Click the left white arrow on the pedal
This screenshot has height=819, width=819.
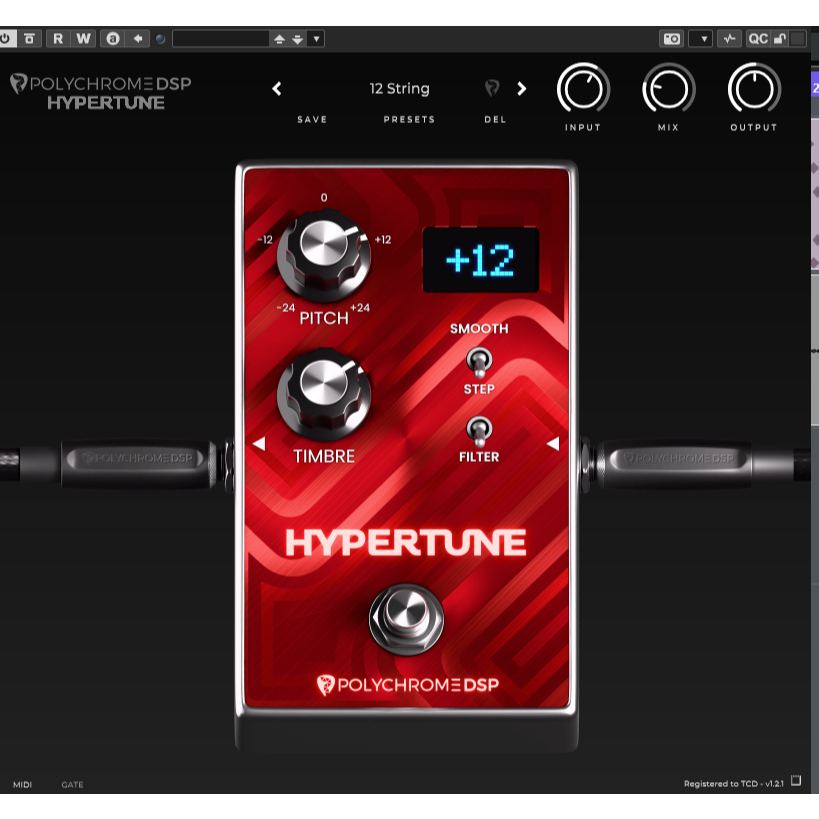(259, 444)
